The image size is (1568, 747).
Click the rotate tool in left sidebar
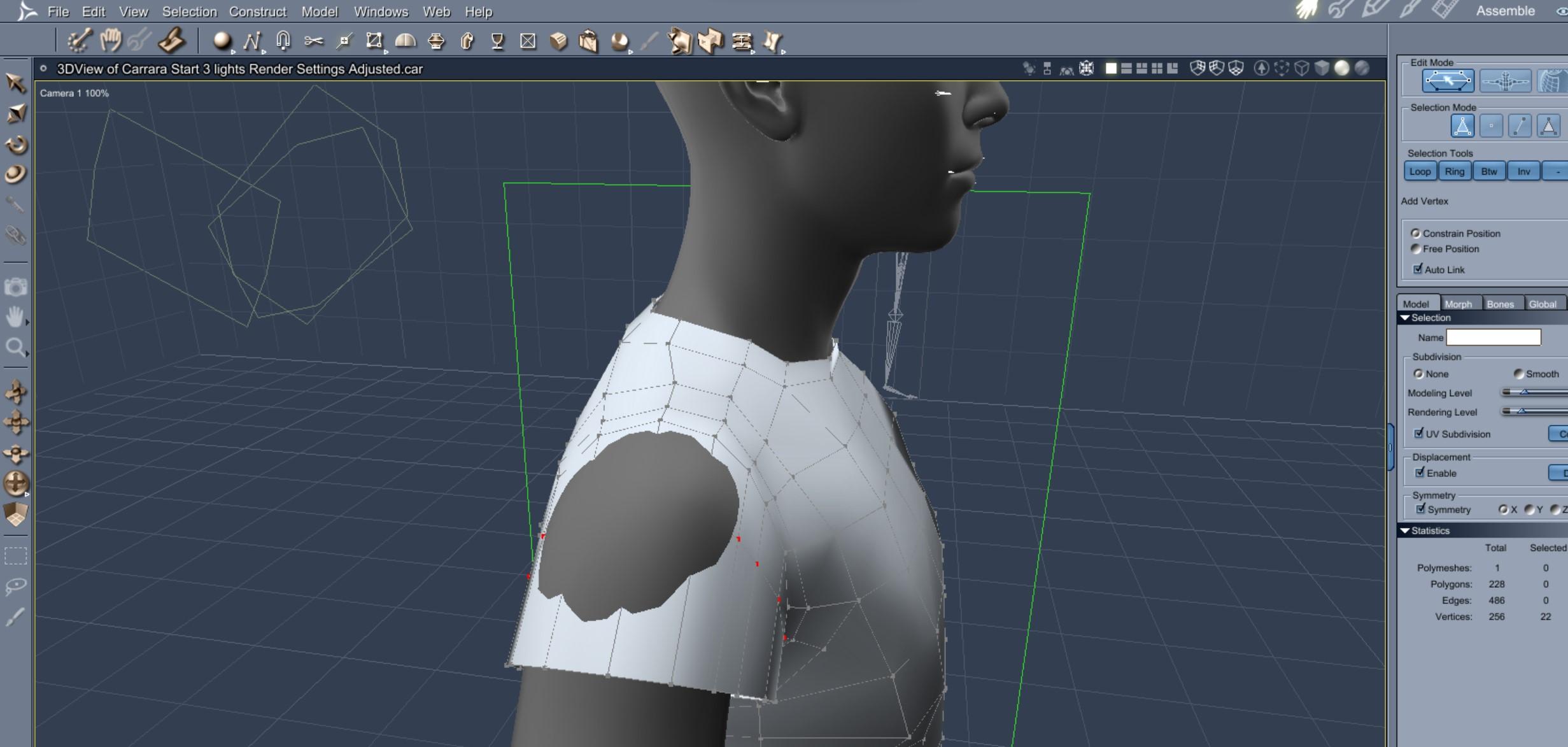(x=16, y=145)
